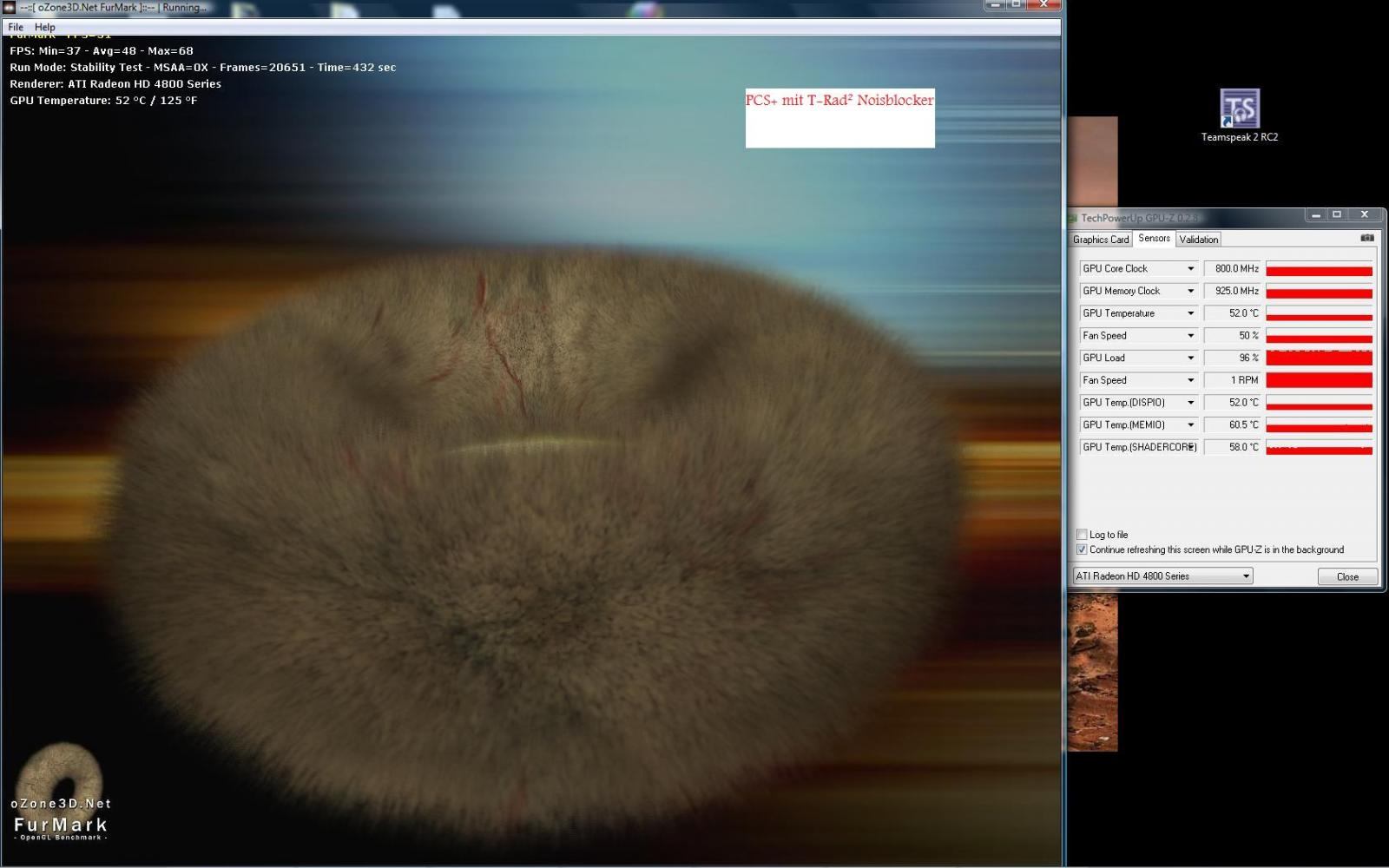Click the 60.5 °C MEMIO temperature value
Screen dimensions: 1389x868
pyautogui.click(x=1233, y=425)
